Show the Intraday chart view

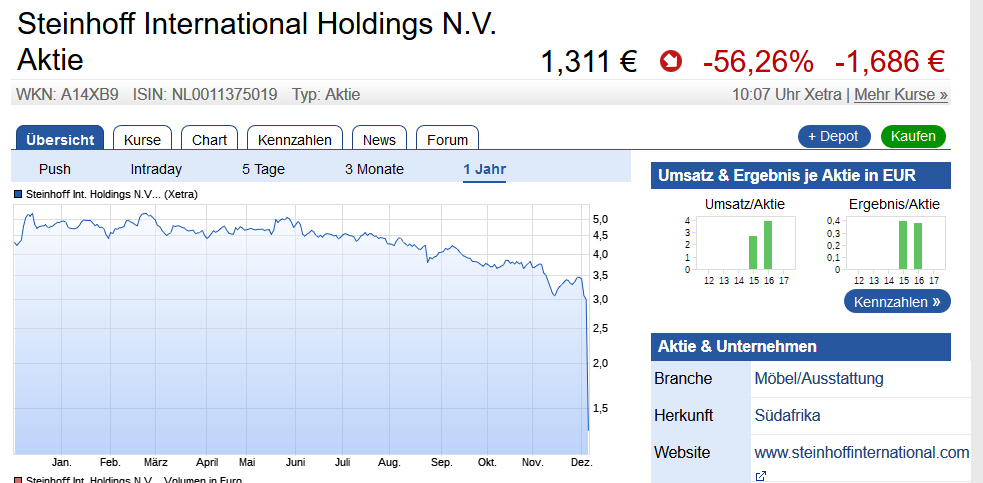[x=156, y=169]
